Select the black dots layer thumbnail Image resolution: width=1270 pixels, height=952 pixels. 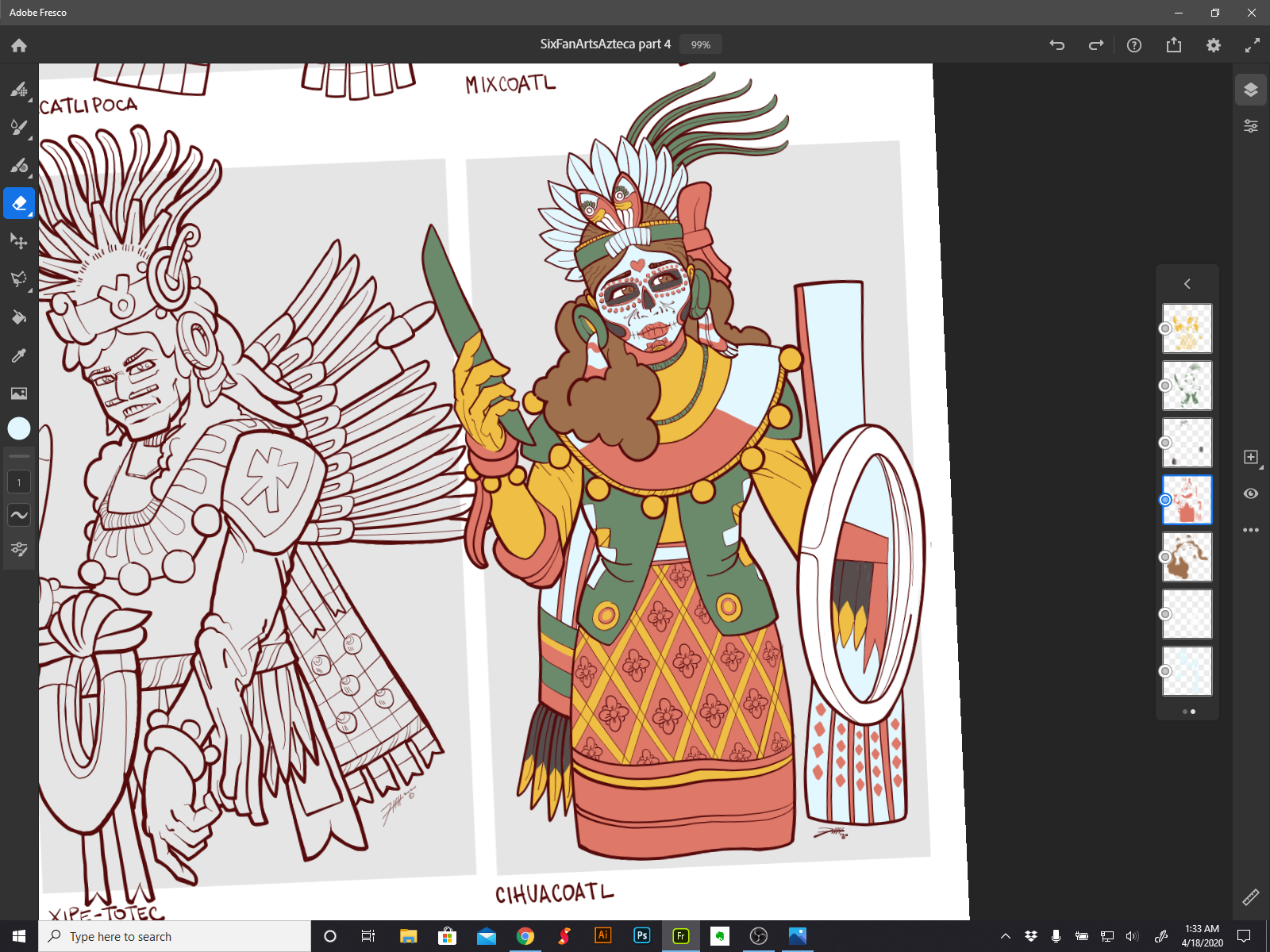point(1187,443)
